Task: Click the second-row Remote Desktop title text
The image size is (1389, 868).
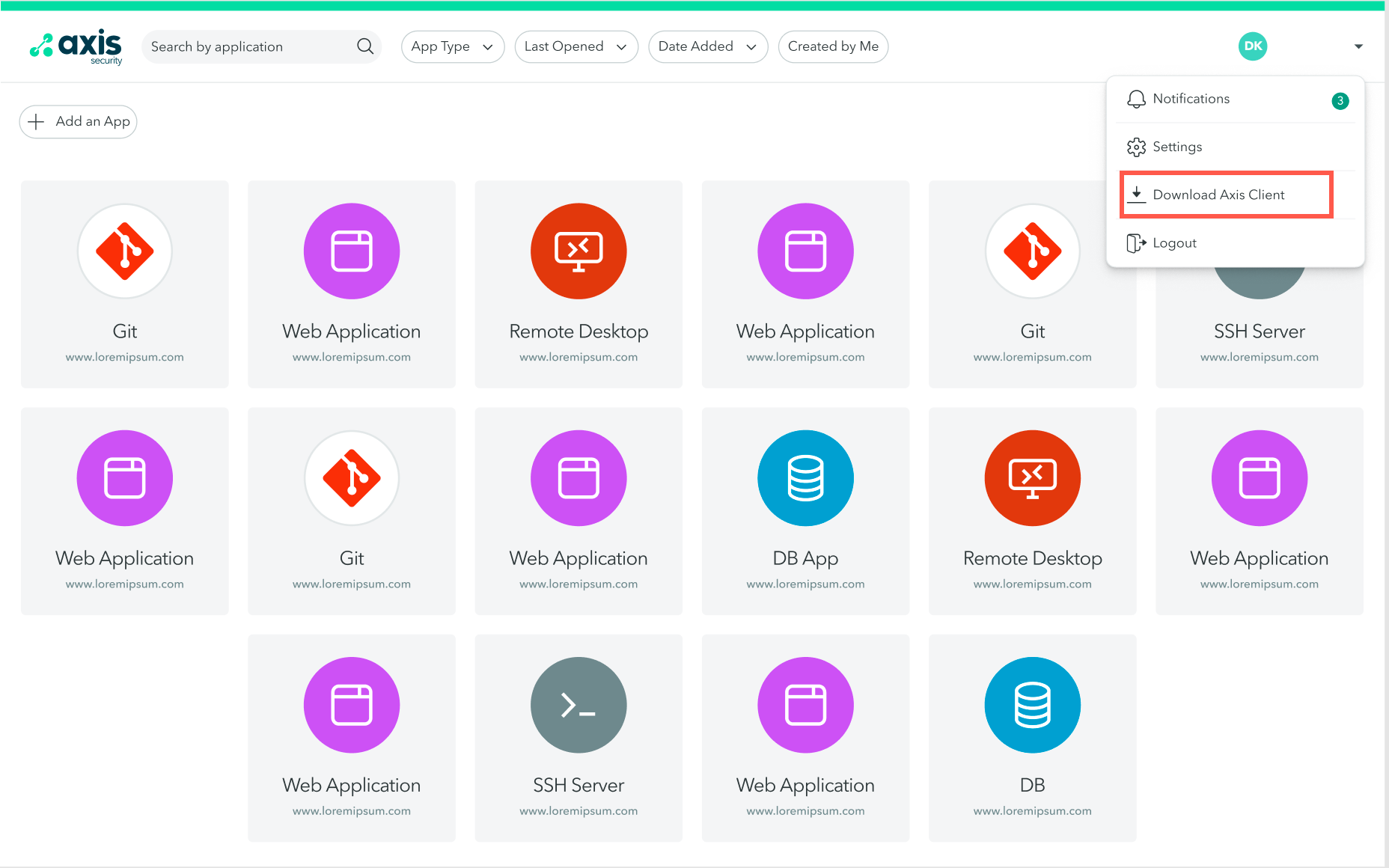Action: pos(1033,558)
